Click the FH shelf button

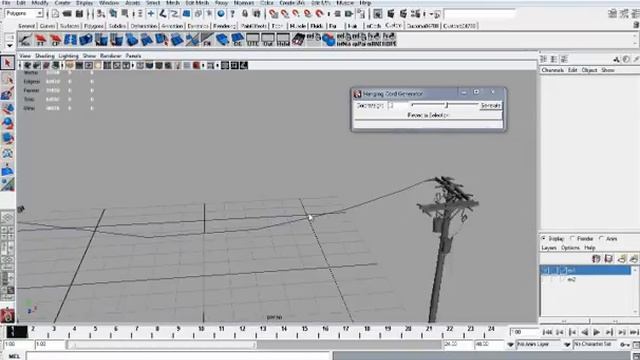(207, 40)
